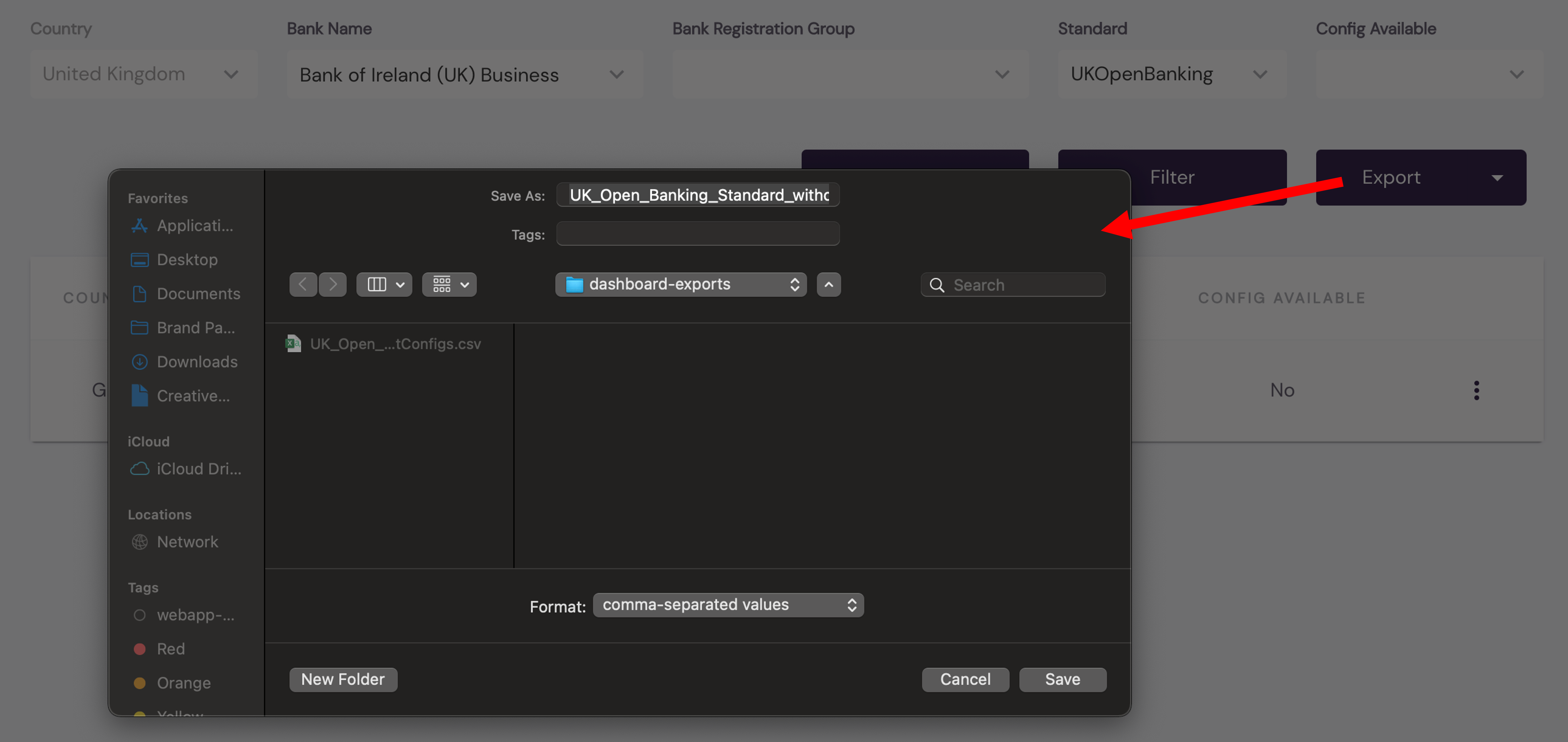This screenshot has height=742, width=1568.
Task: Click the forward navigation arrow icon
Action: click(332, 284)
